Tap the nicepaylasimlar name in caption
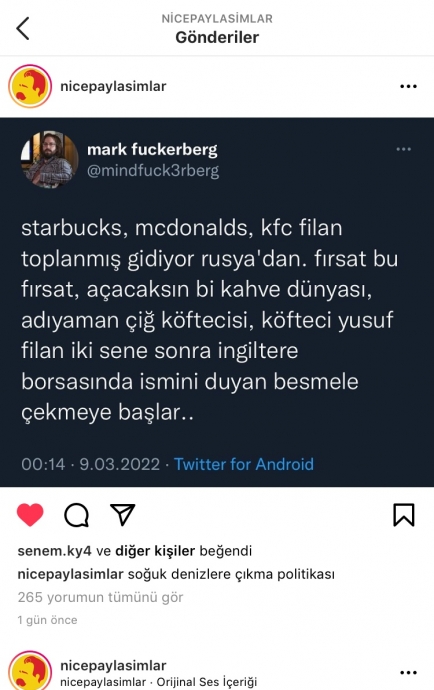 coord(70,574)
